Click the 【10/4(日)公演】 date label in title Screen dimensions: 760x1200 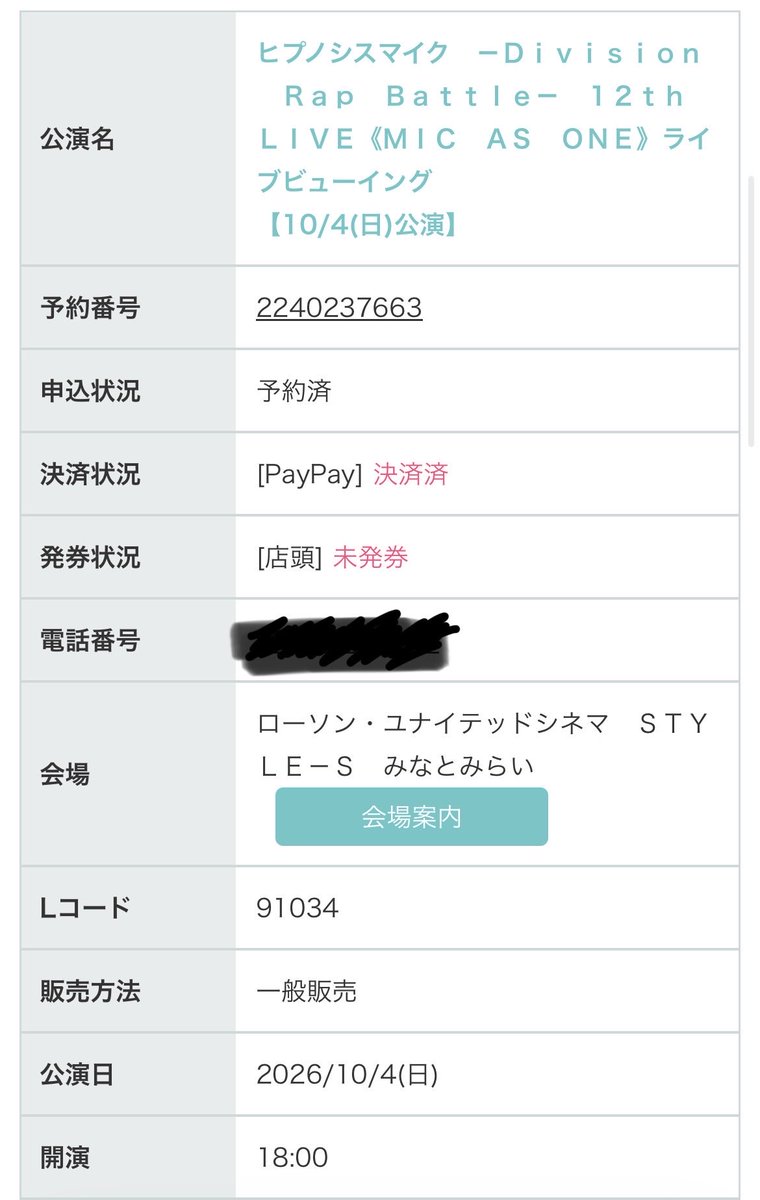pyautogui.click(x=359, y=225)
